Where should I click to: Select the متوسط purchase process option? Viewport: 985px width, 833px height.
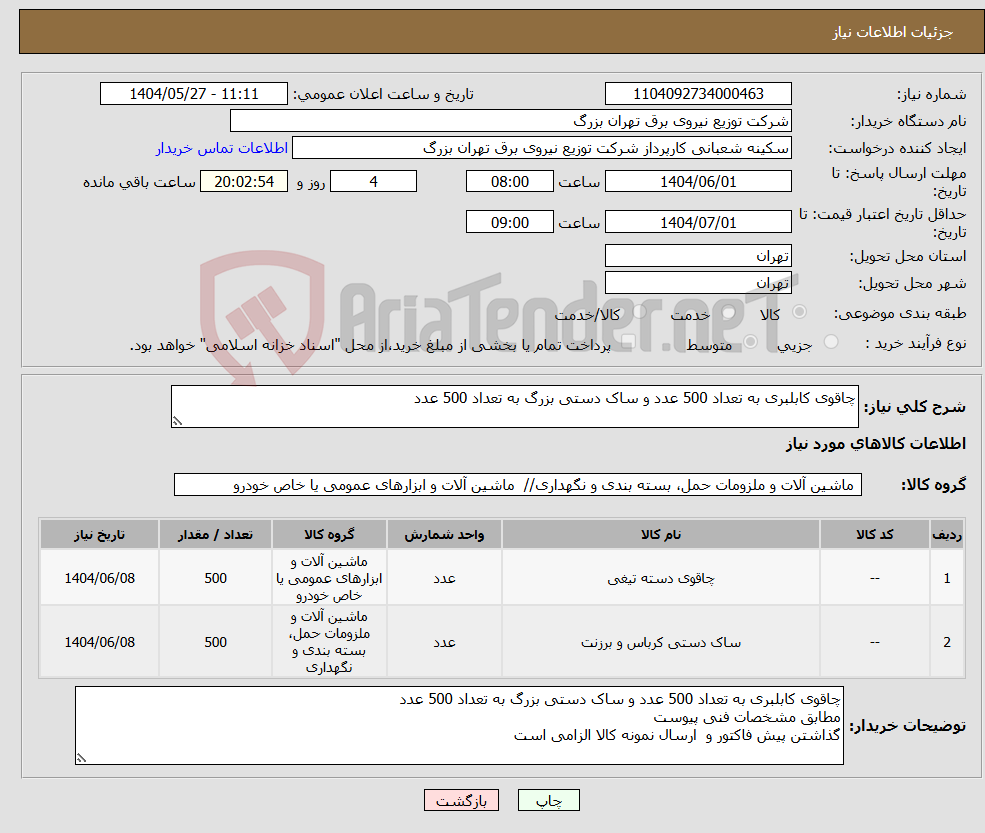pos(749,342)
